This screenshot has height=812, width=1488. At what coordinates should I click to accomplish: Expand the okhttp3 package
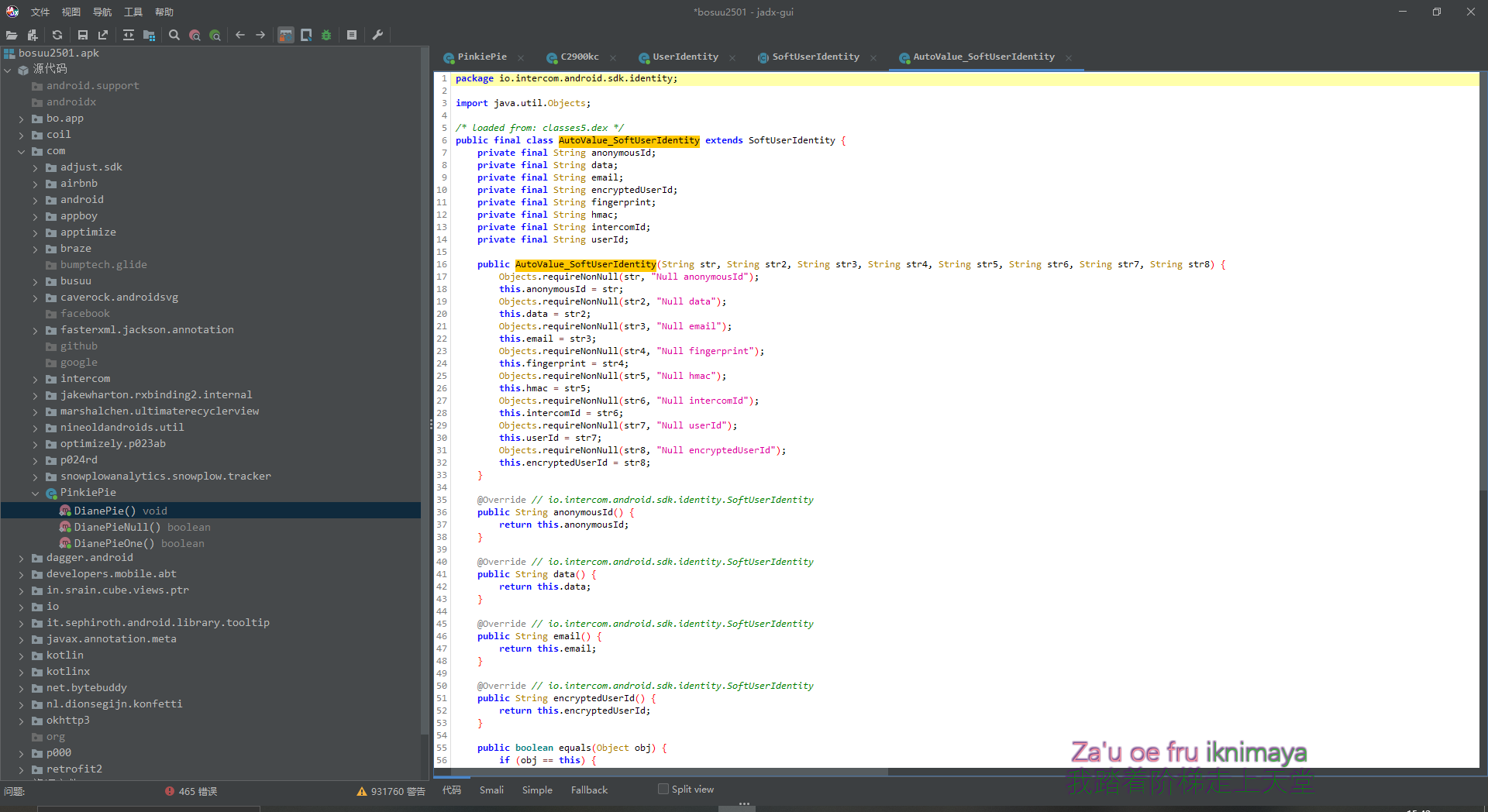22,721
